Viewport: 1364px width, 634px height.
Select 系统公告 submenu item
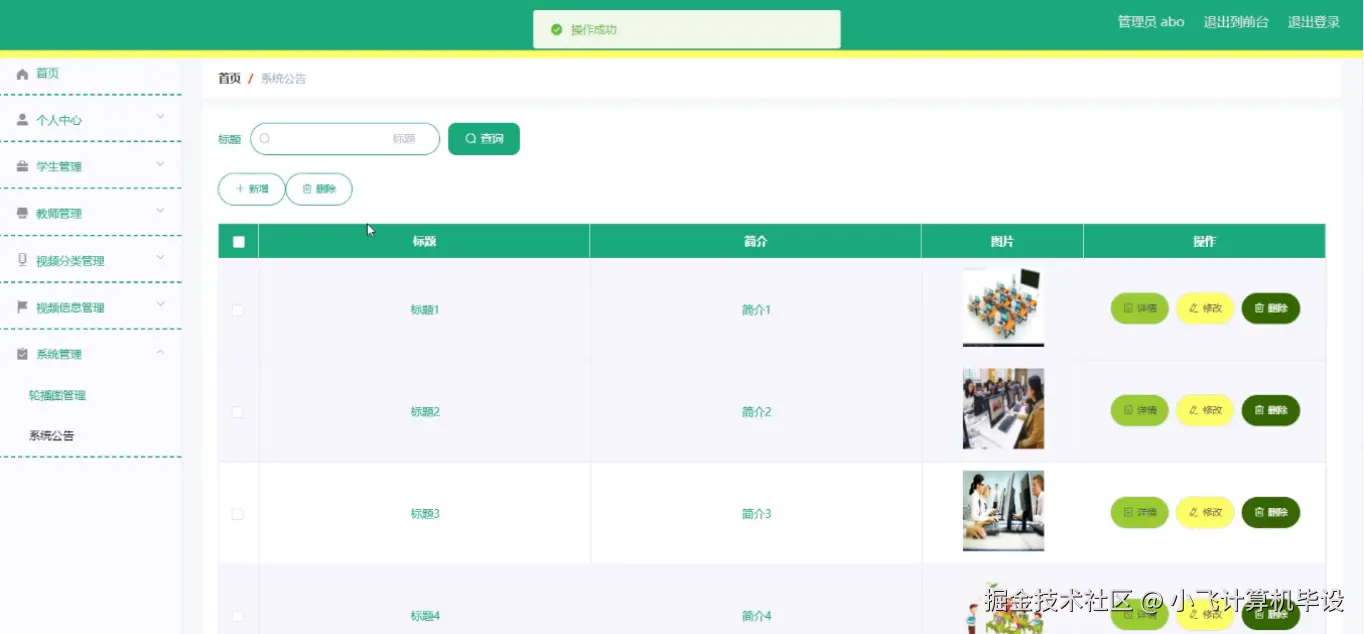point(52,436)
